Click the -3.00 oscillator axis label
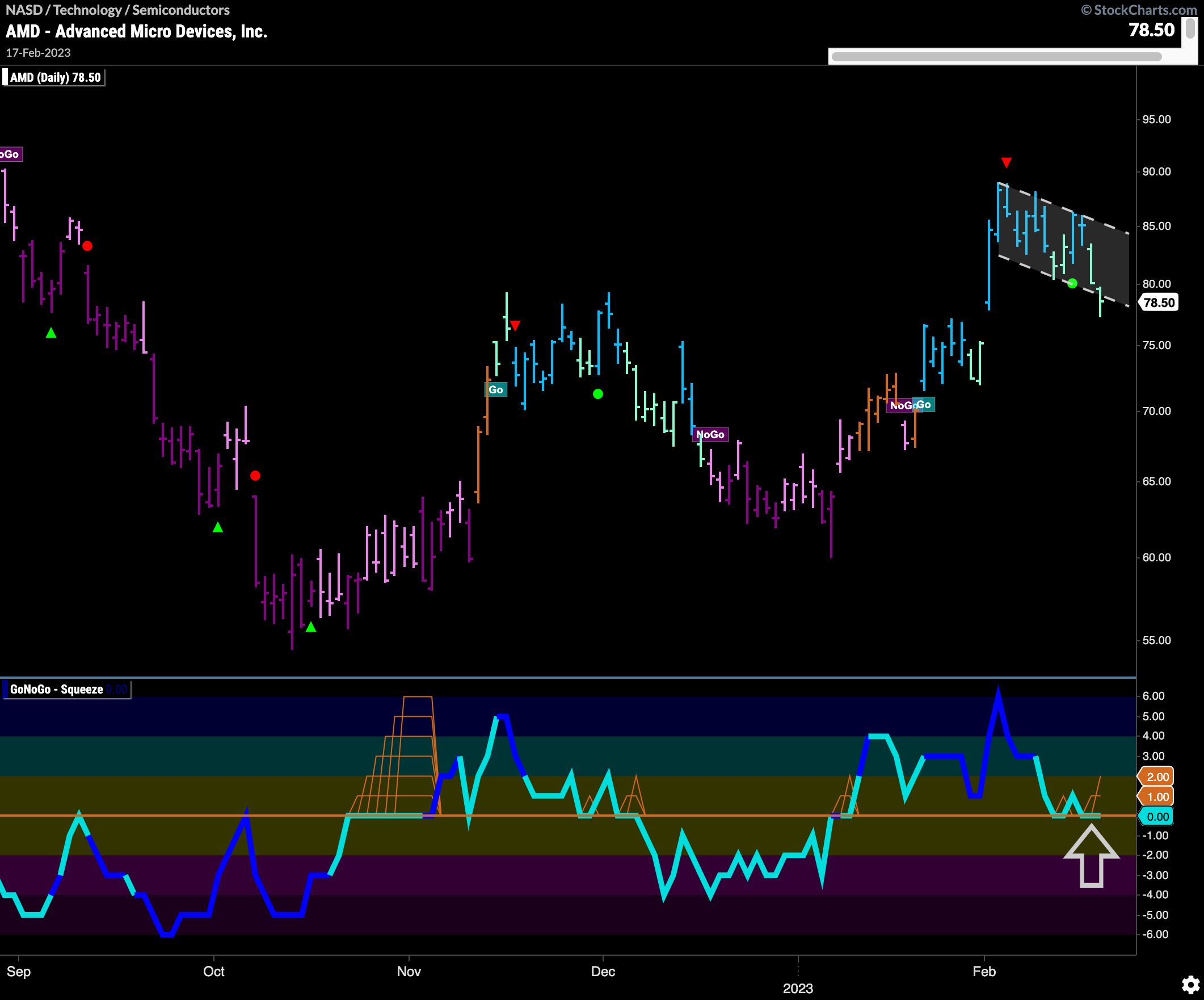Viewport: 1204px width, 1000px height. pos(1155,875)
